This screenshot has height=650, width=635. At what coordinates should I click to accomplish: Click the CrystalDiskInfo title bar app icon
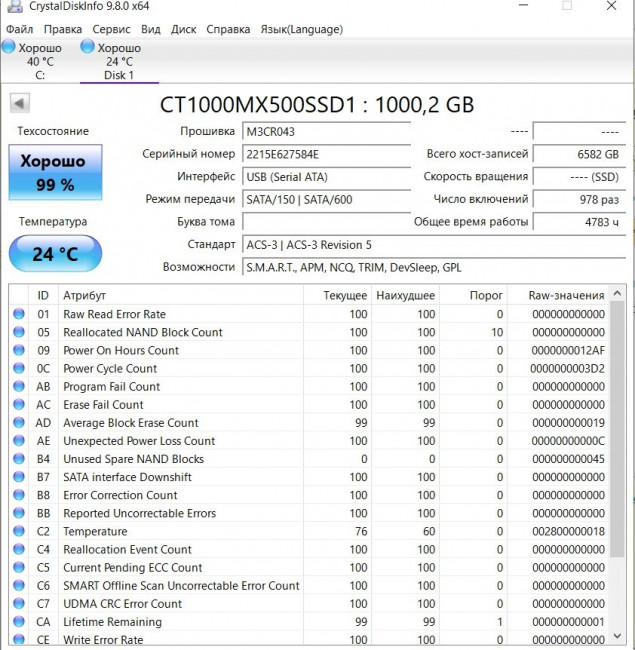click(x=15, y=6)
